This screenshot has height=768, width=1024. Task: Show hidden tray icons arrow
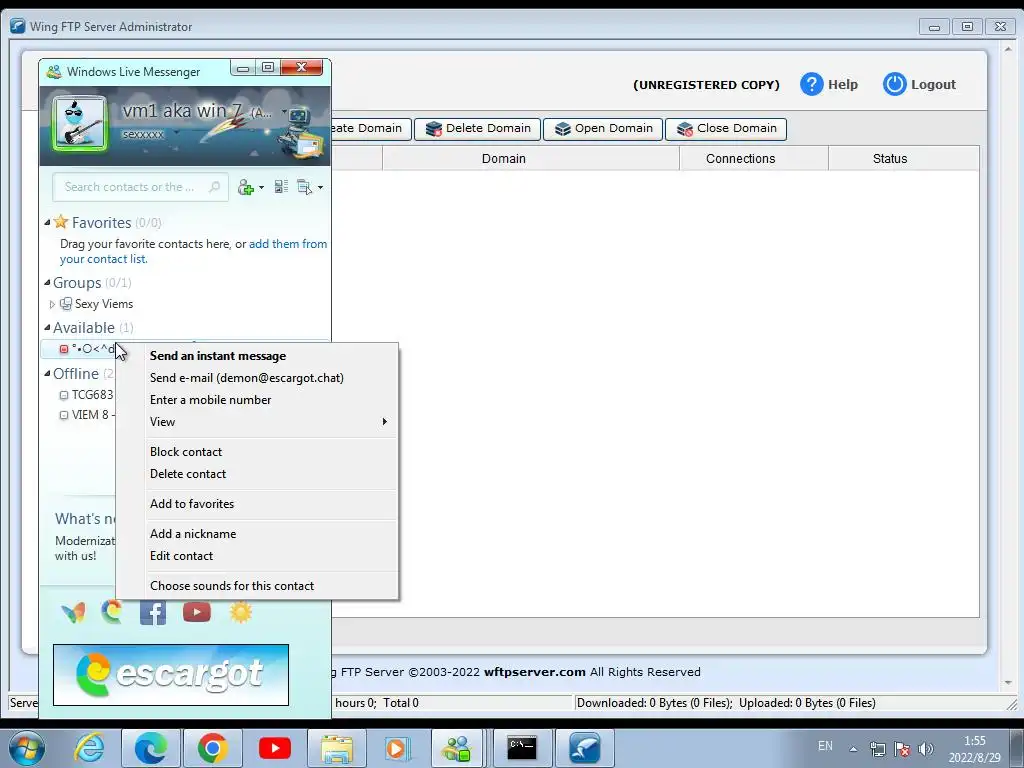pos(853,749)
